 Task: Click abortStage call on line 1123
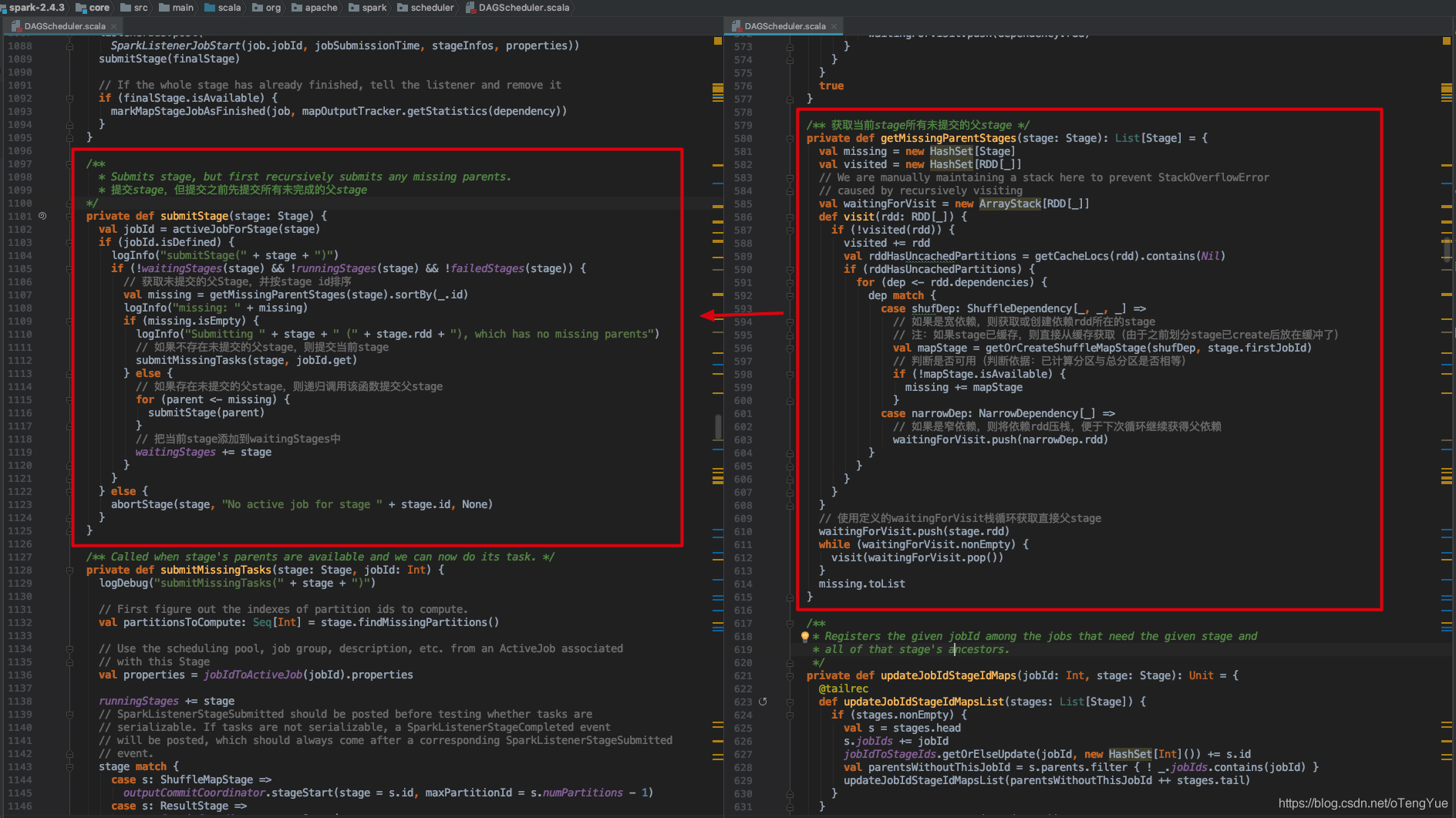142,504
